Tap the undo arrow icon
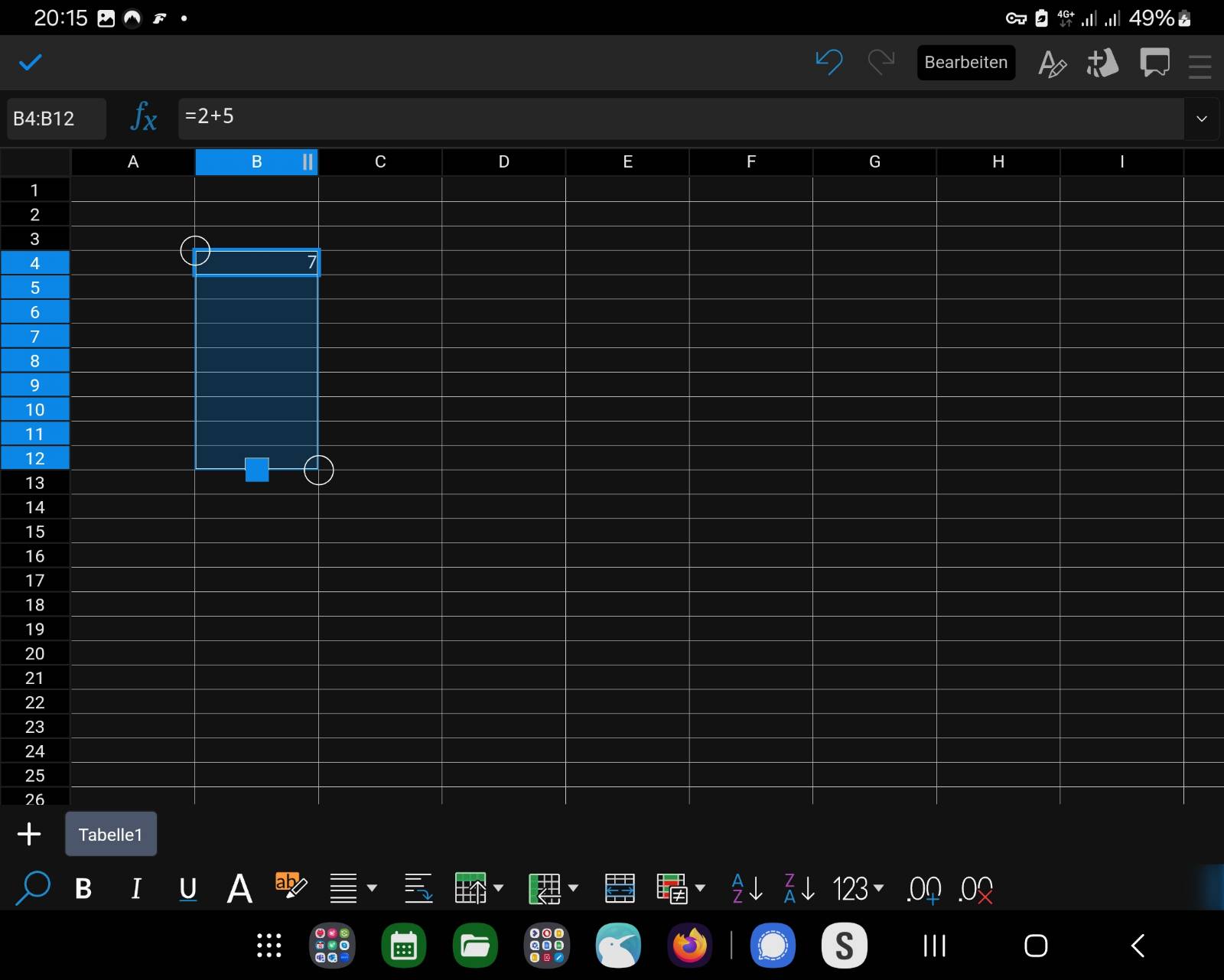 (x=828, y=62)
